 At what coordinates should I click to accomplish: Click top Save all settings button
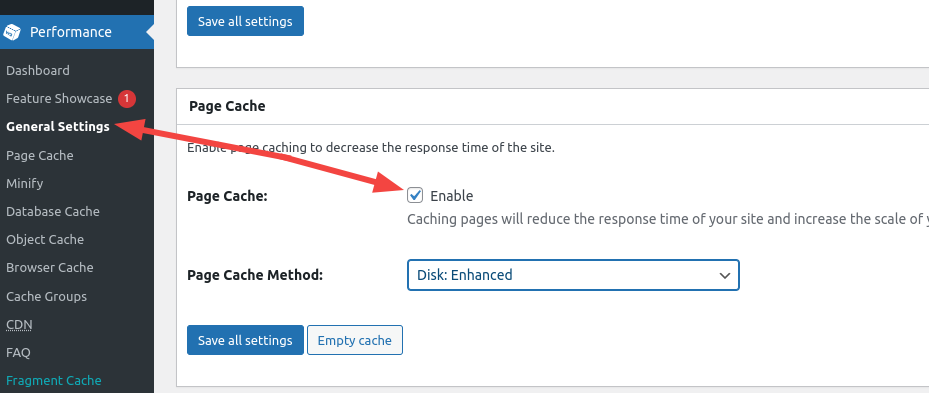tap(245, 21)
